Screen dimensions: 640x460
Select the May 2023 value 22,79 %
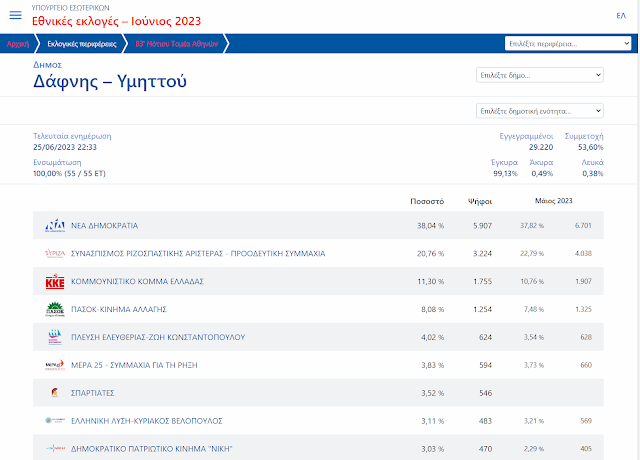tap(532, 253)
